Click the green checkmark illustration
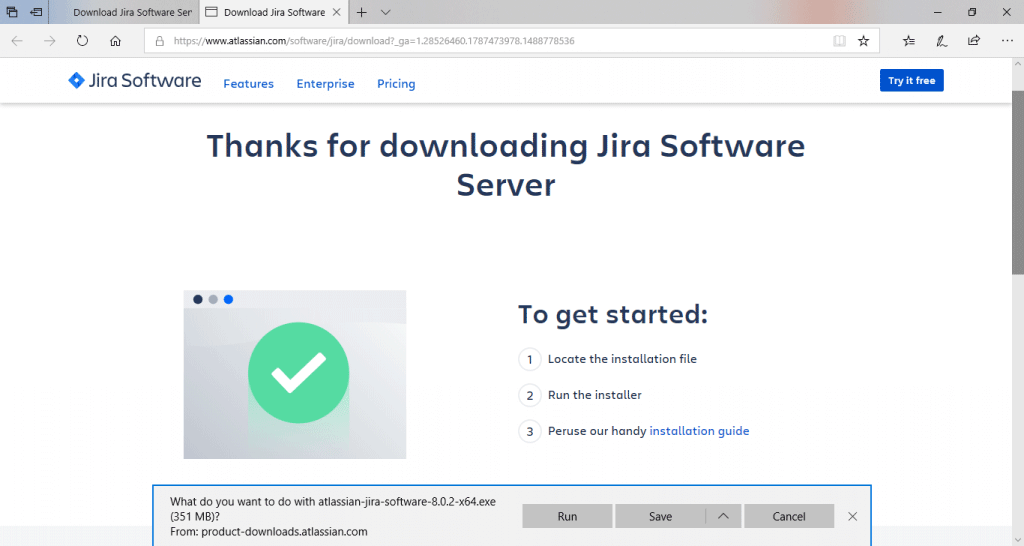 [298, 373]
